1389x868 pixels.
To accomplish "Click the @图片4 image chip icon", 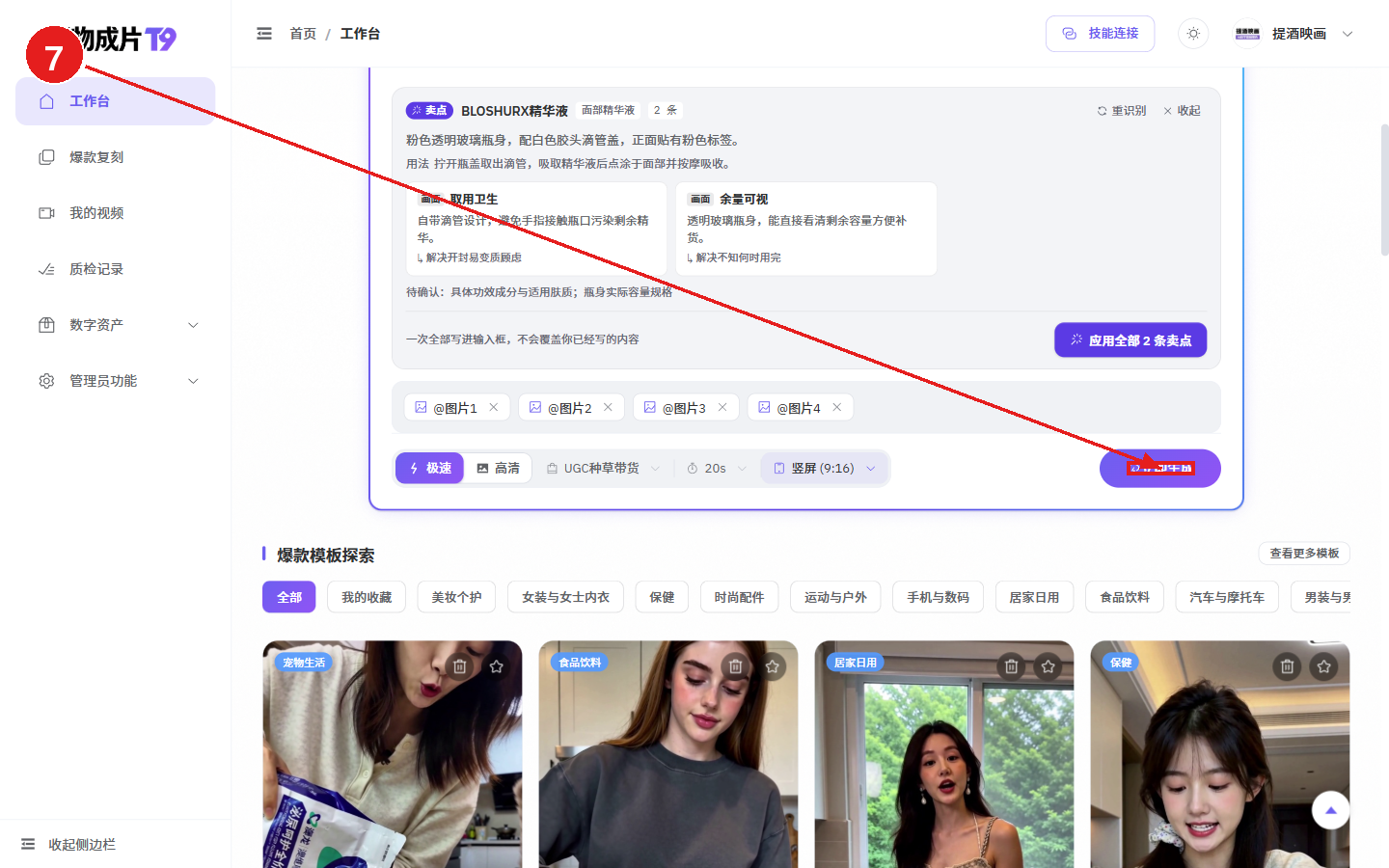I will (x=764, y=407).
